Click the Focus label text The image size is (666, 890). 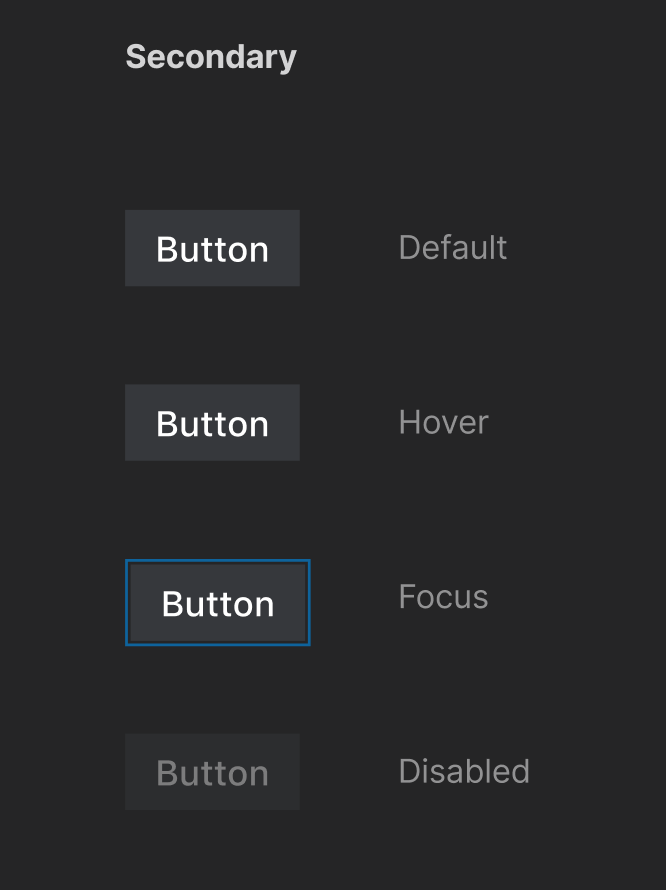(443, 596)
